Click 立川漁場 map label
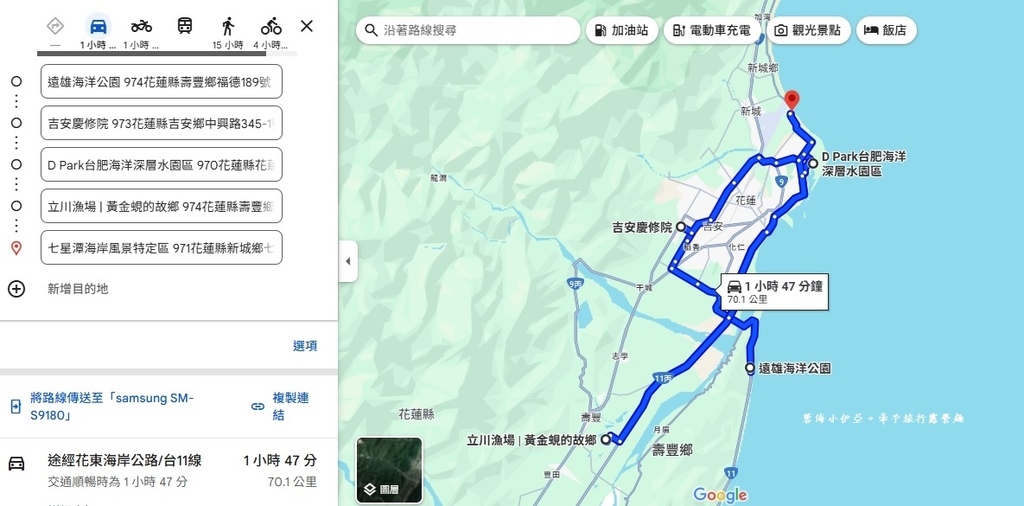Screen dimensions: 1024x506 point(532,440)
